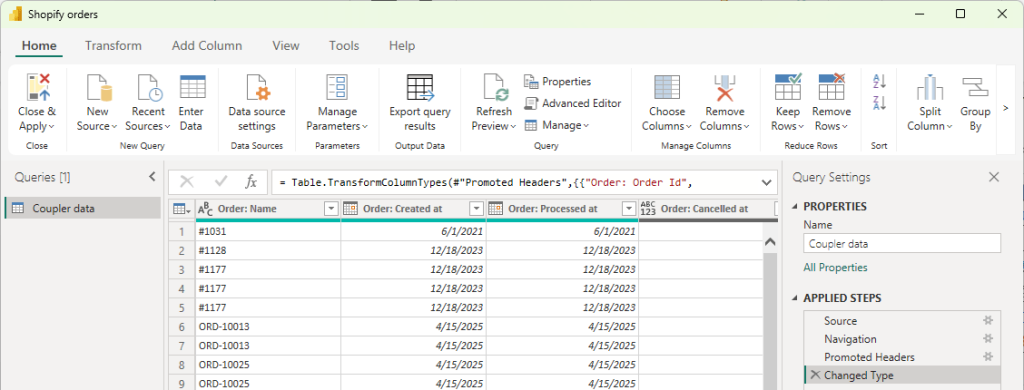Viewport: 1024px width, 390px height.
Task: Click into the formula bar text
Action: pyautogui.click(x=485, y=183)
